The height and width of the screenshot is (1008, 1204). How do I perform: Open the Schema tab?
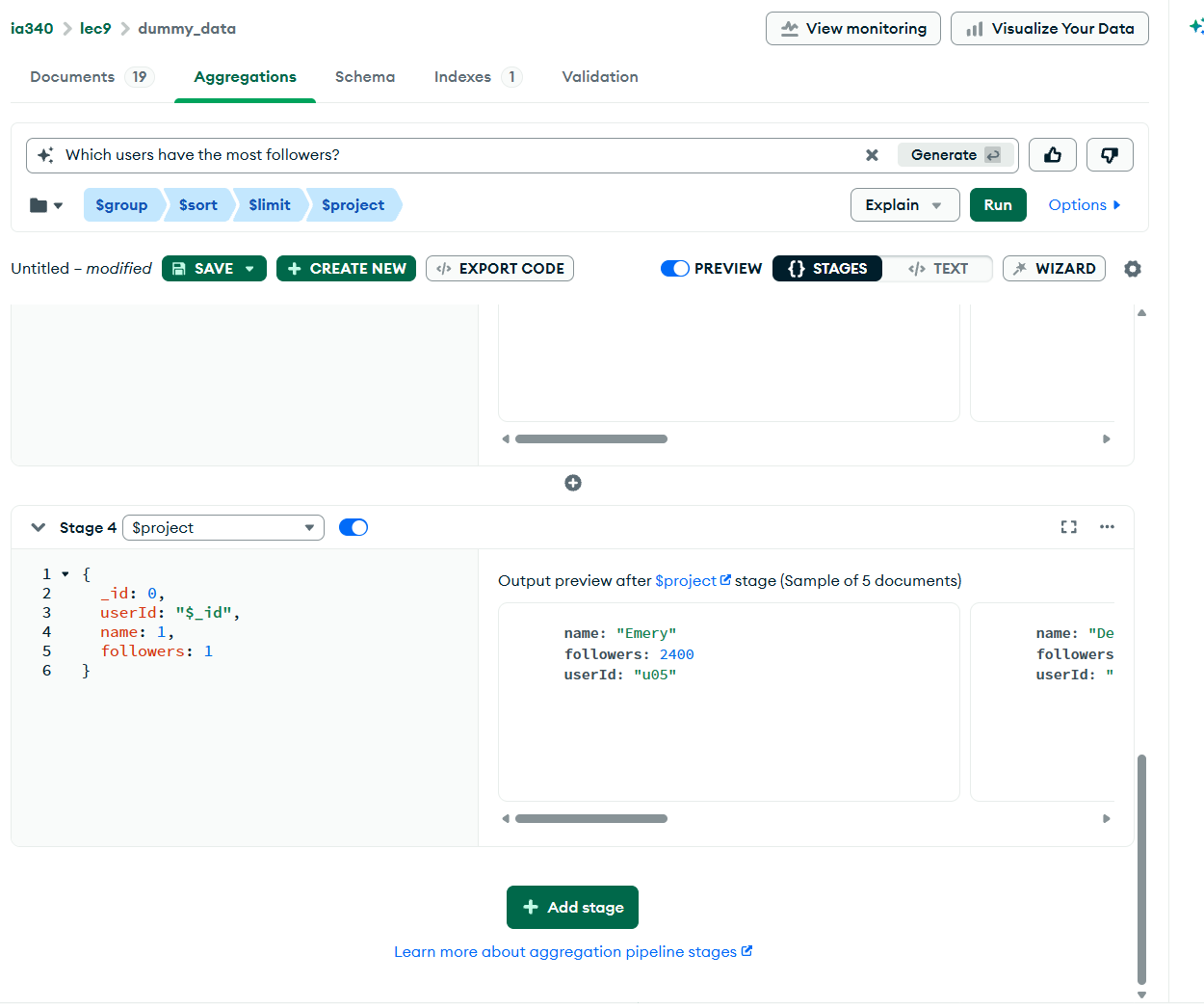pos(365,77)
